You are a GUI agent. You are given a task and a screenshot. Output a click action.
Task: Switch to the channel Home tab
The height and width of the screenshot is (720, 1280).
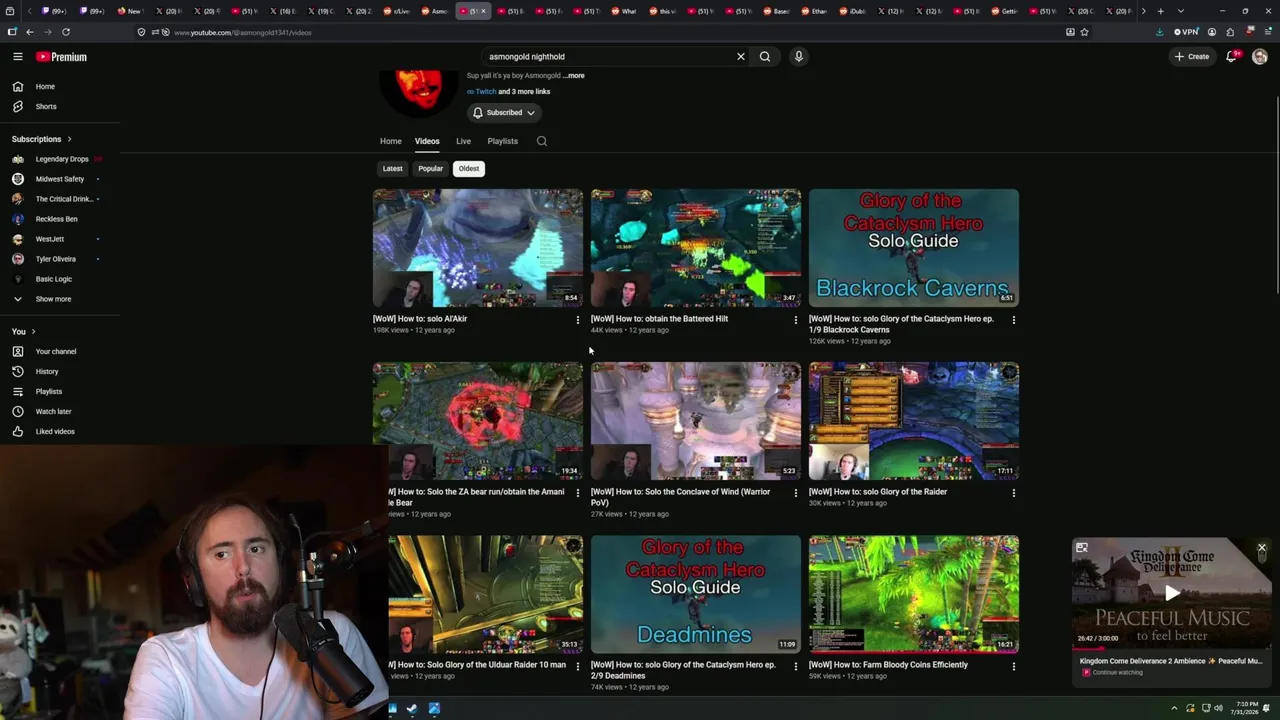point(391,141)
